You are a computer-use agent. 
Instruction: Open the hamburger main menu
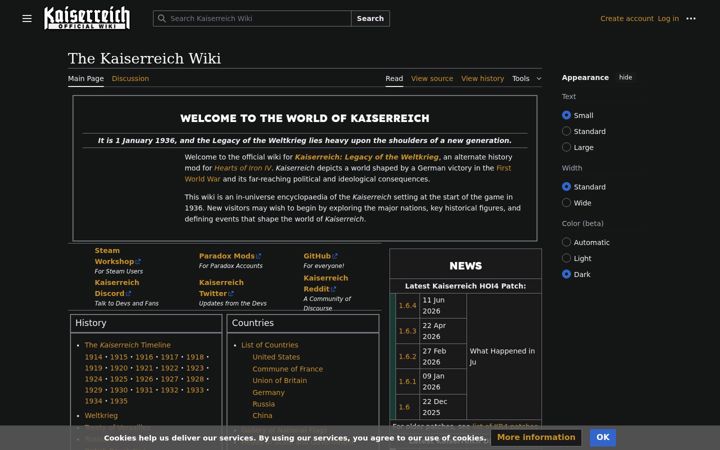click(x=27, y=18)
